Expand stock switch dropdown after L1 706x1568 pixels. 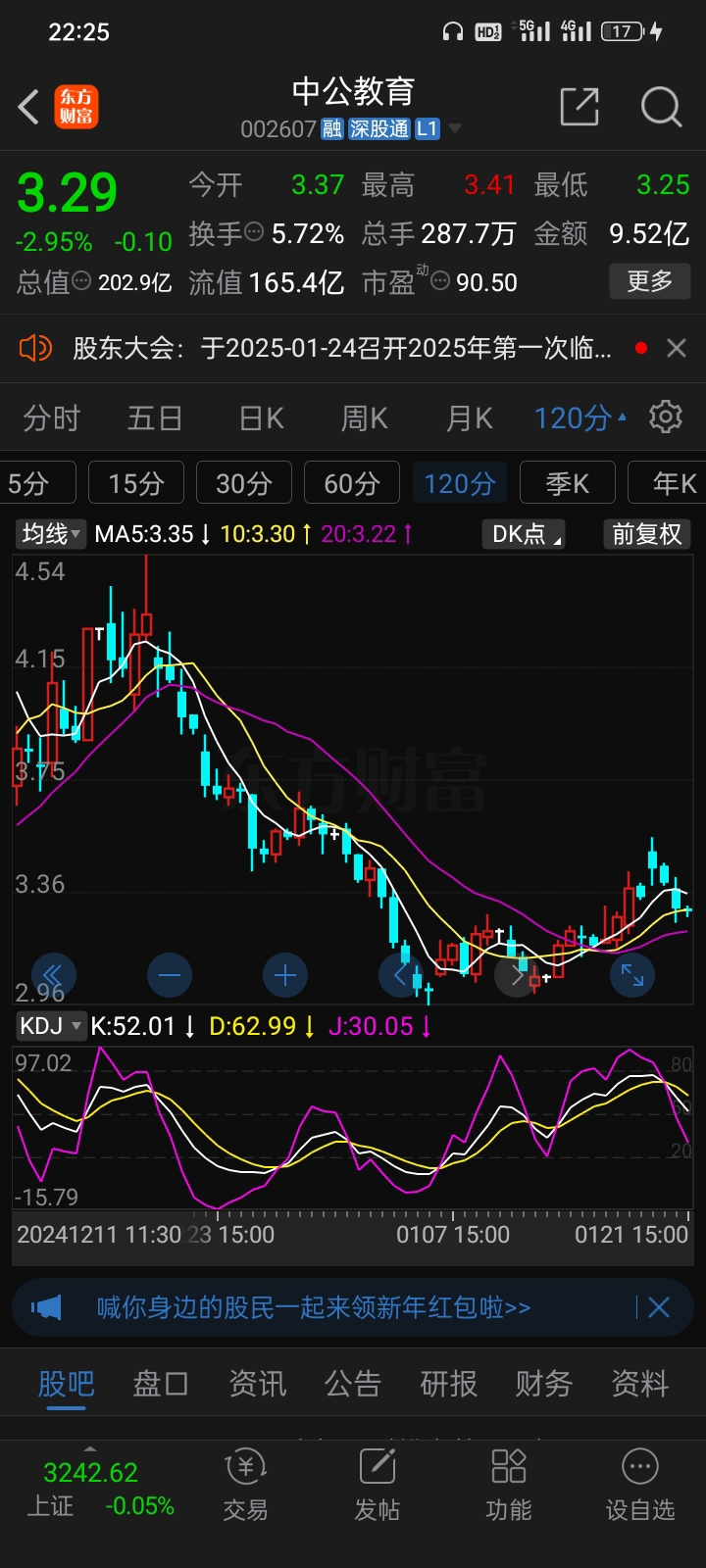[x=454, y=129]
